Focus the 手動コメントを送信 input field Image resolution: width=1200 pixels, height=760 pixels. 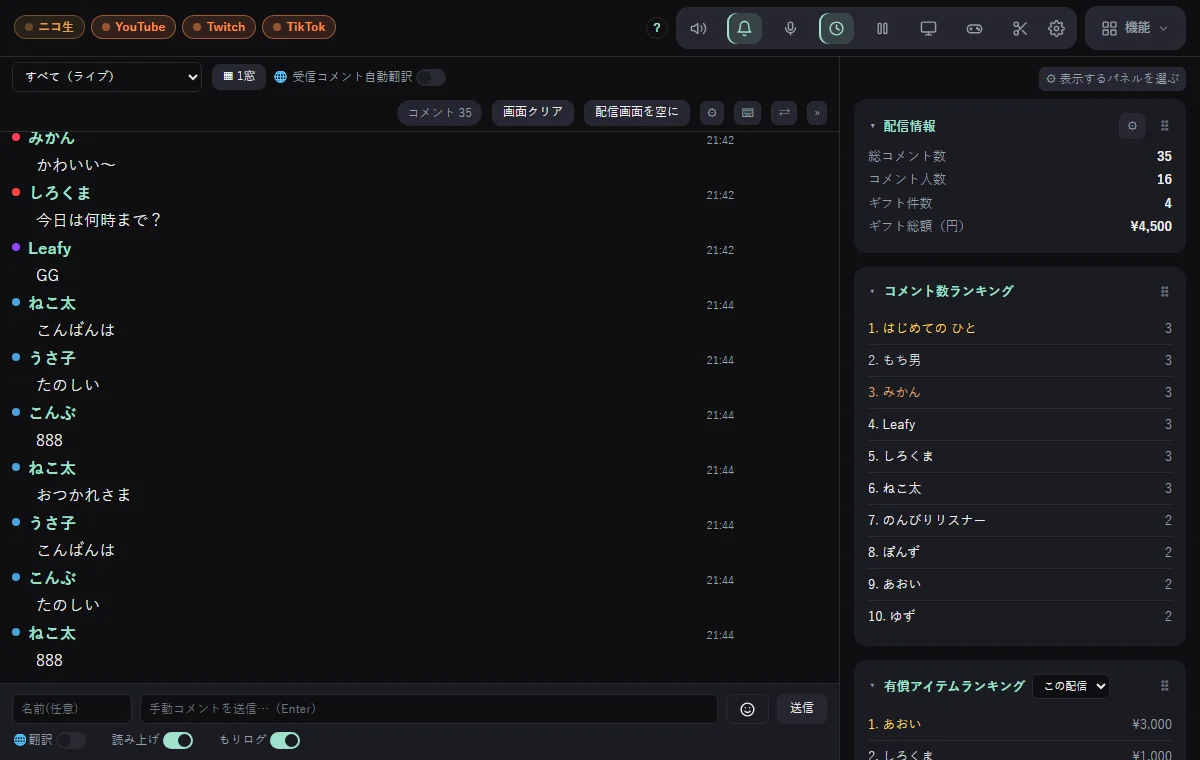tap(429, 708)
